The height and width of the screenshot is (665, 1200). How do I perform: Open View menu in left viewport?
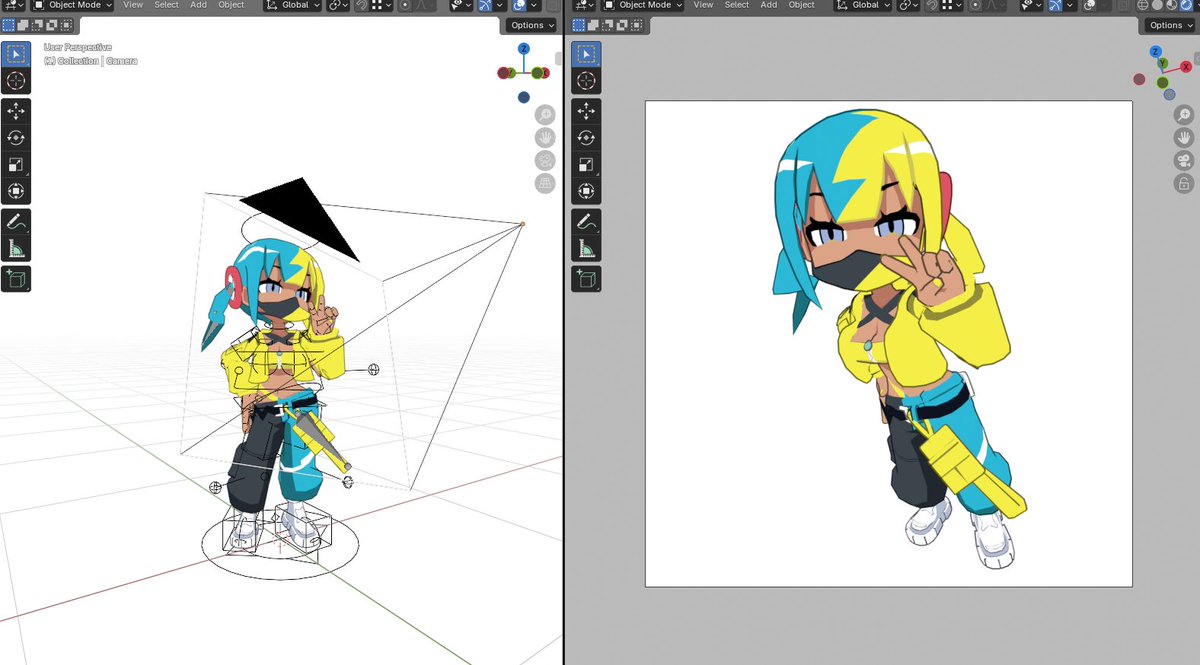(133, 5)
